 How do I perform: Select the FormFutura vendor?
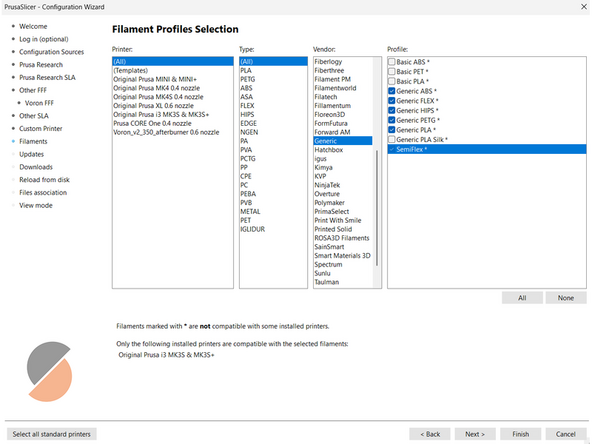(343, 123)
